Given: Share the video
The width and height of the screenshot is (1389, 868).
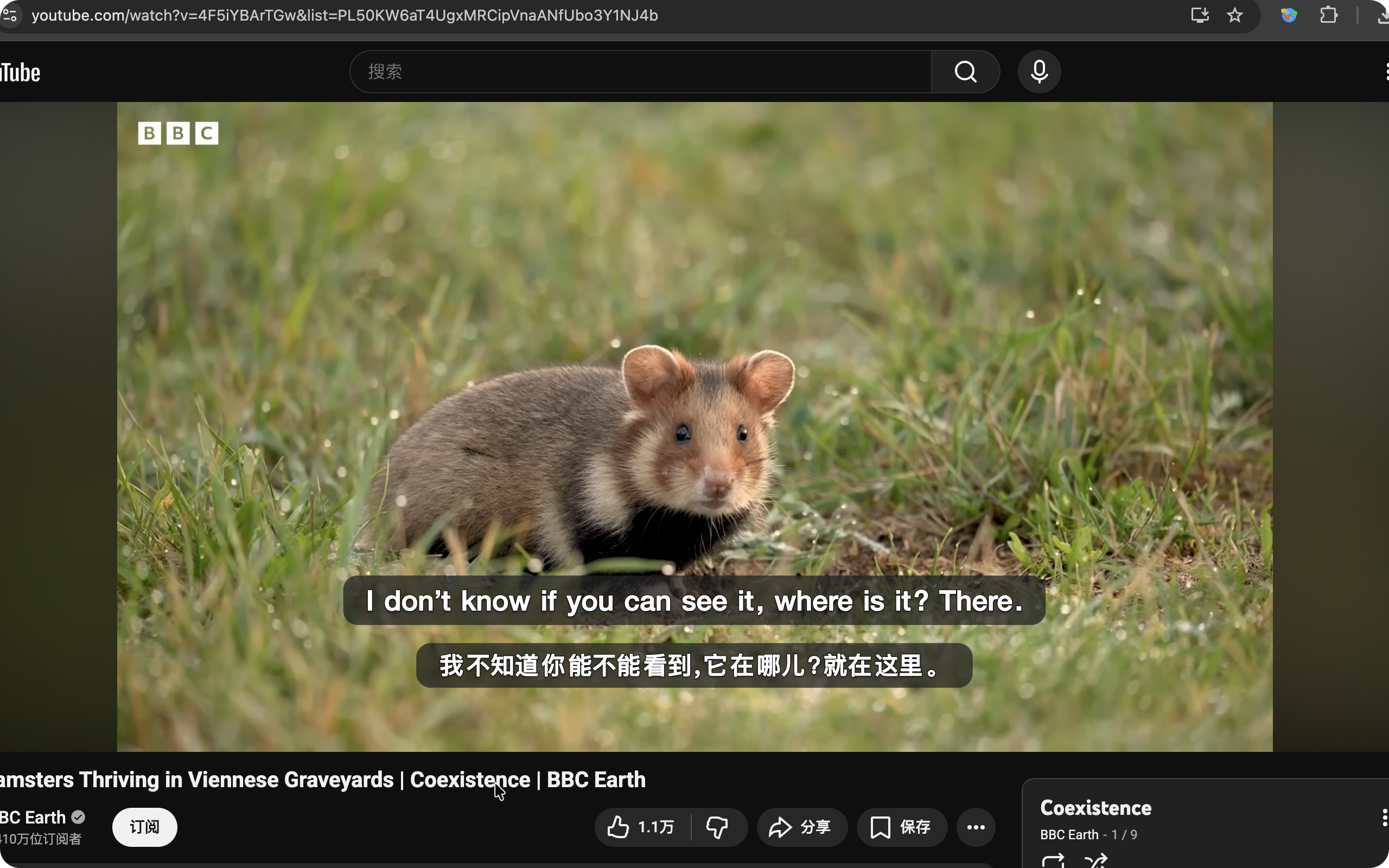Looking at the screenshot, I should (801, 827).
